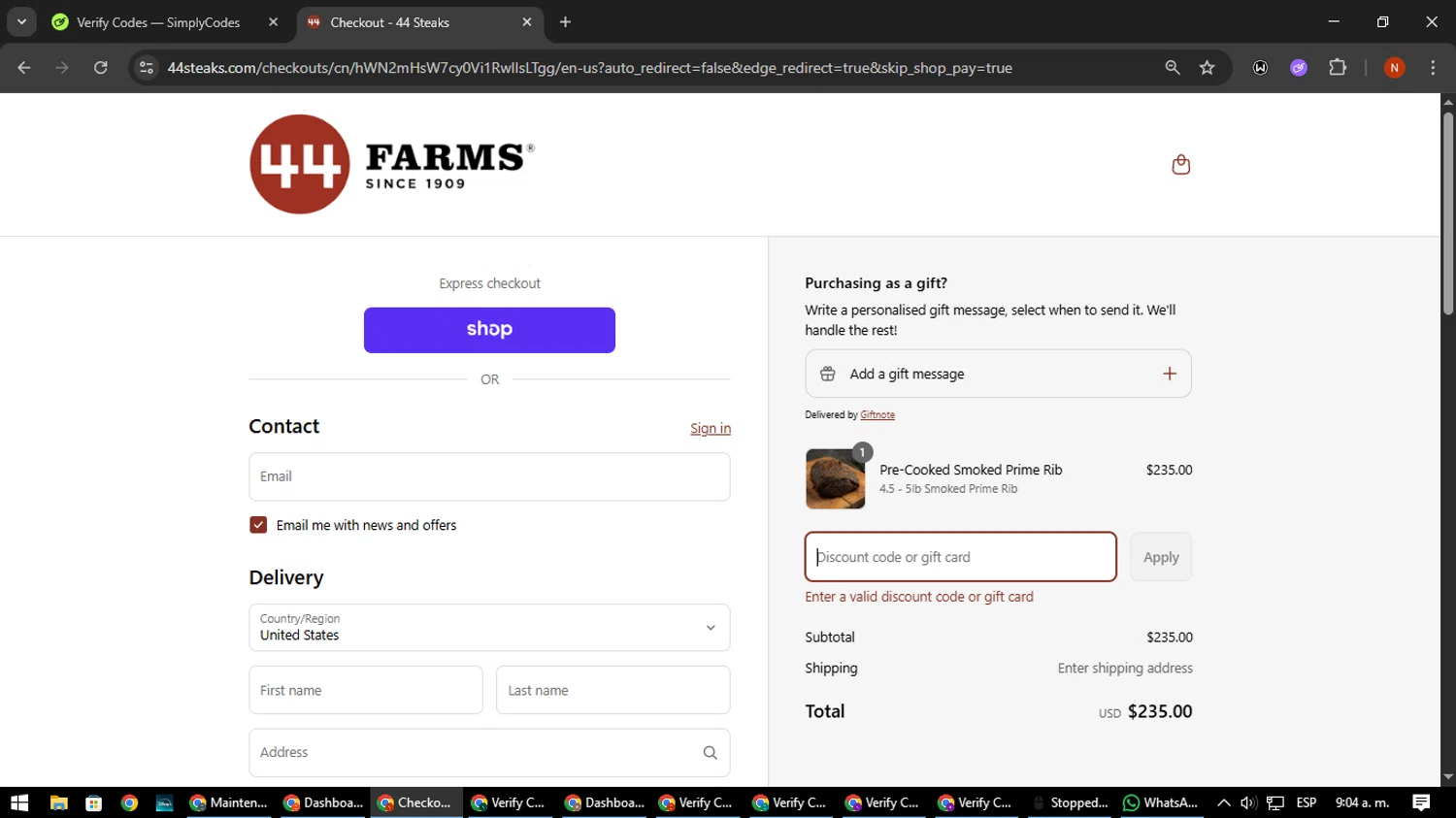Open Windows Start menu
Viewport: 1456px width, 818px height.
pos(19,802)
